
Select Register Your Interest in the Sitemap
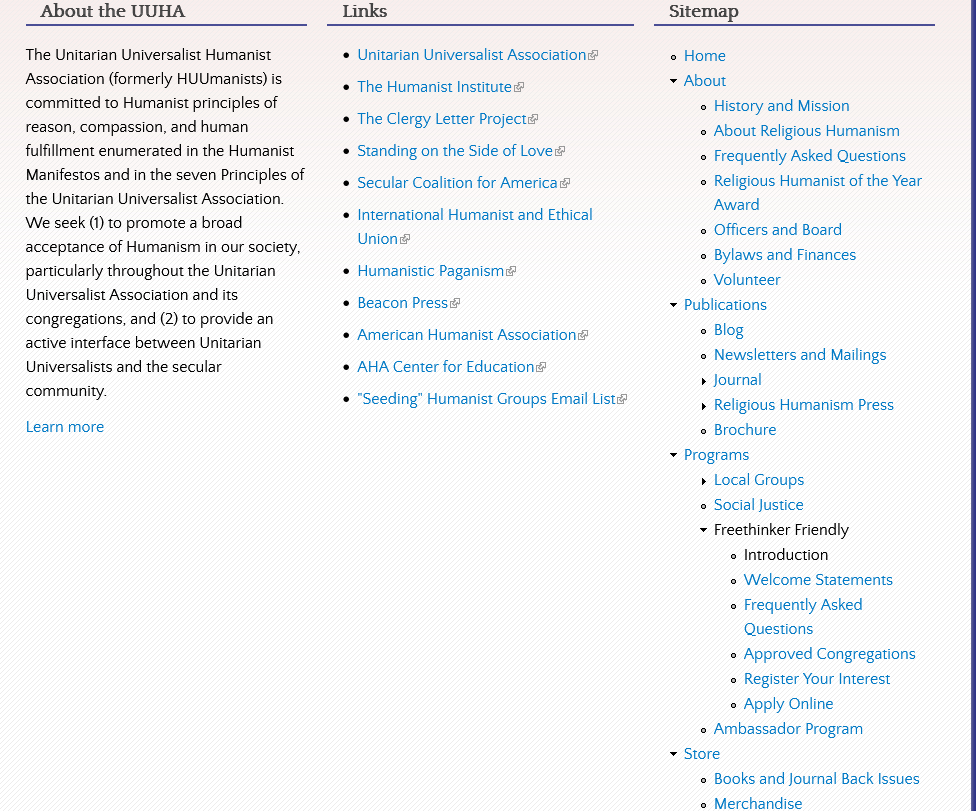[817, 679]
